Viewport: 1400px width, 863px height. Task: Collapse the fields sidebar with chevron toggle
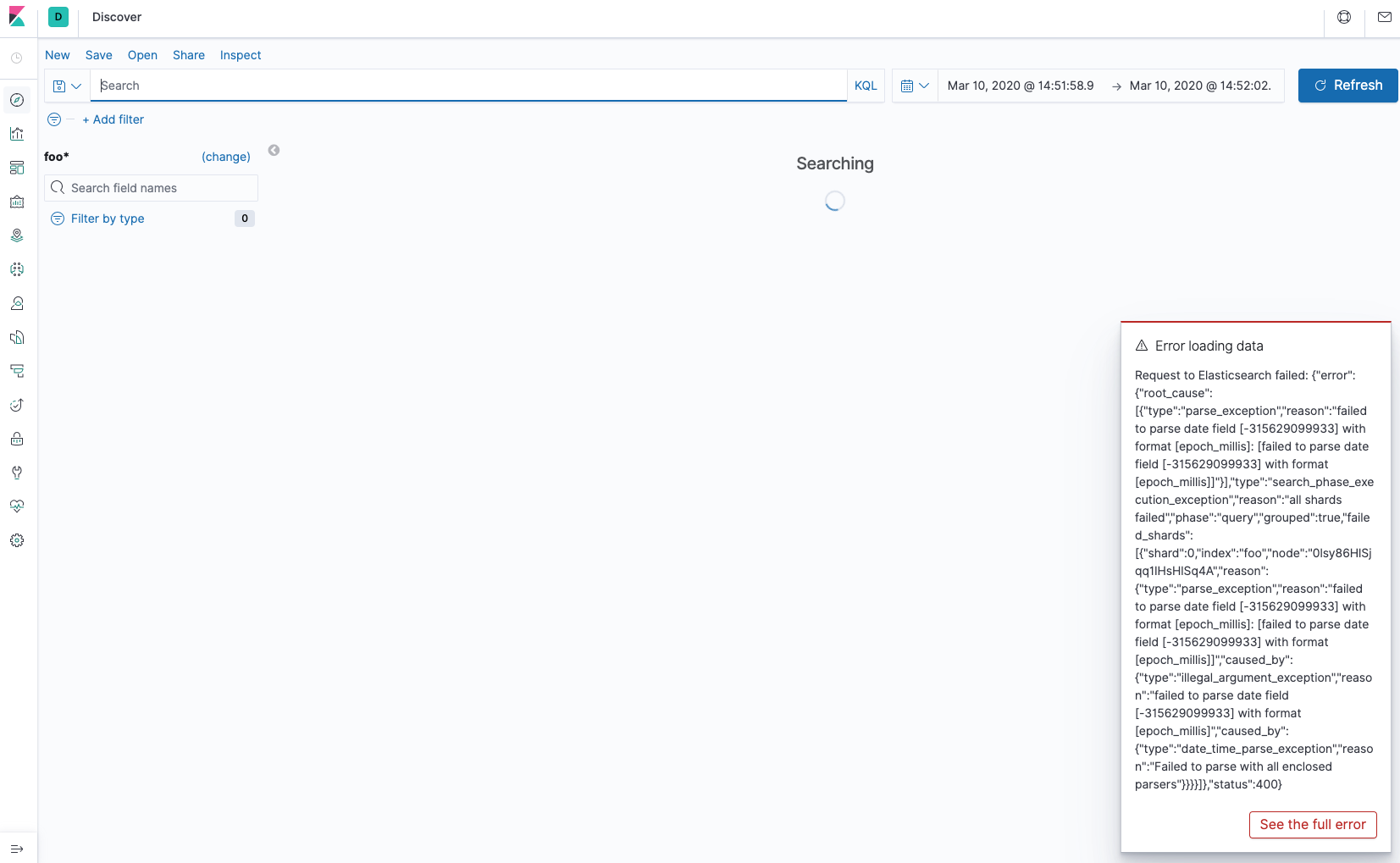click(274, 150)
